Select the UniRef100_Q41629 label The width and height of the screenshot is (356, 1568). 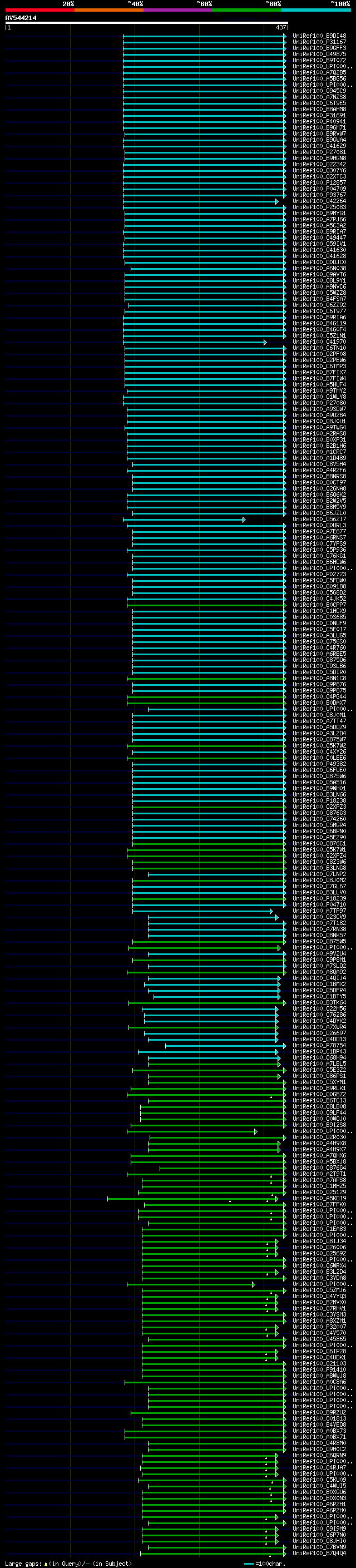click(x=319, y=146)
